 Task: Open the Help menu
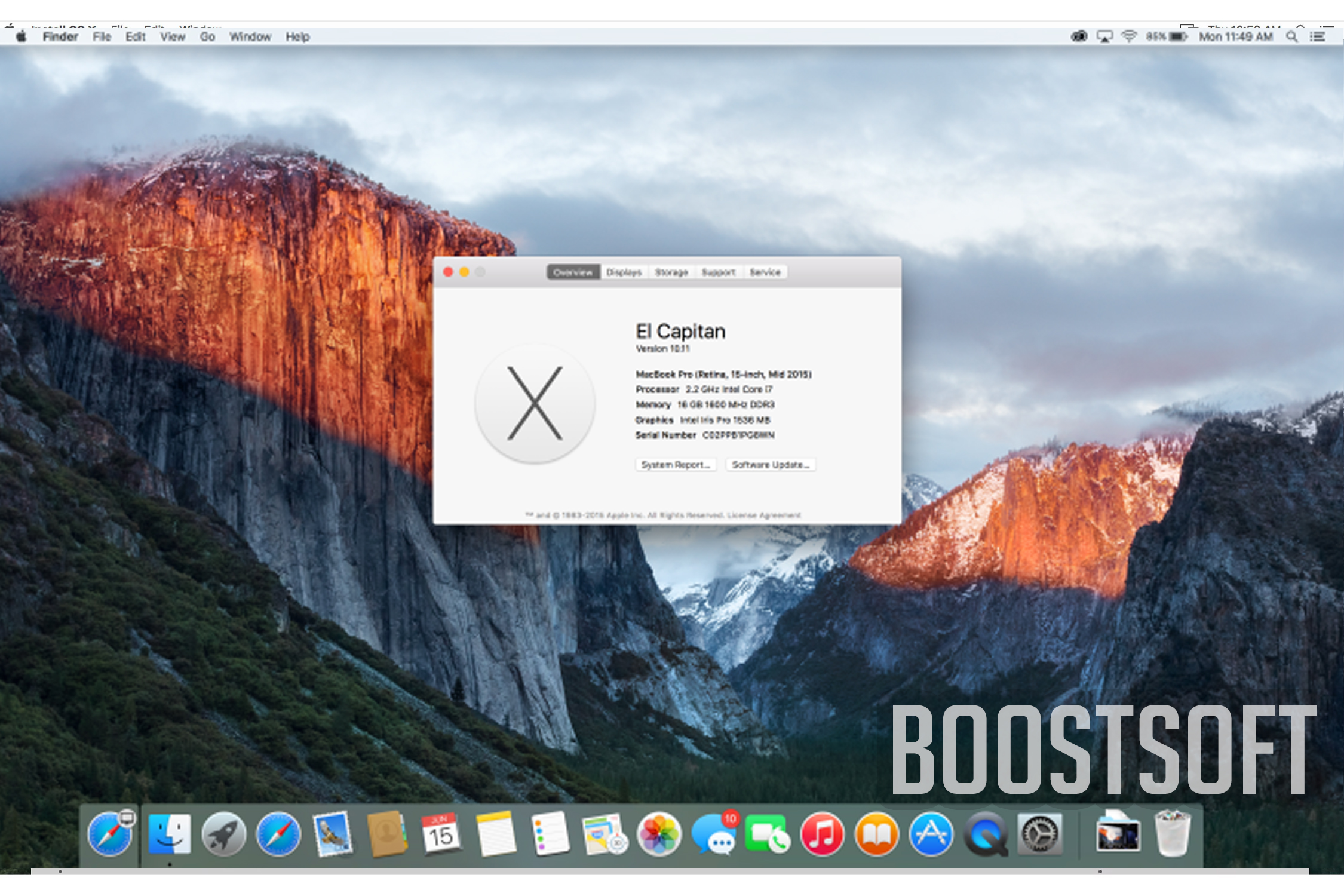297,36
